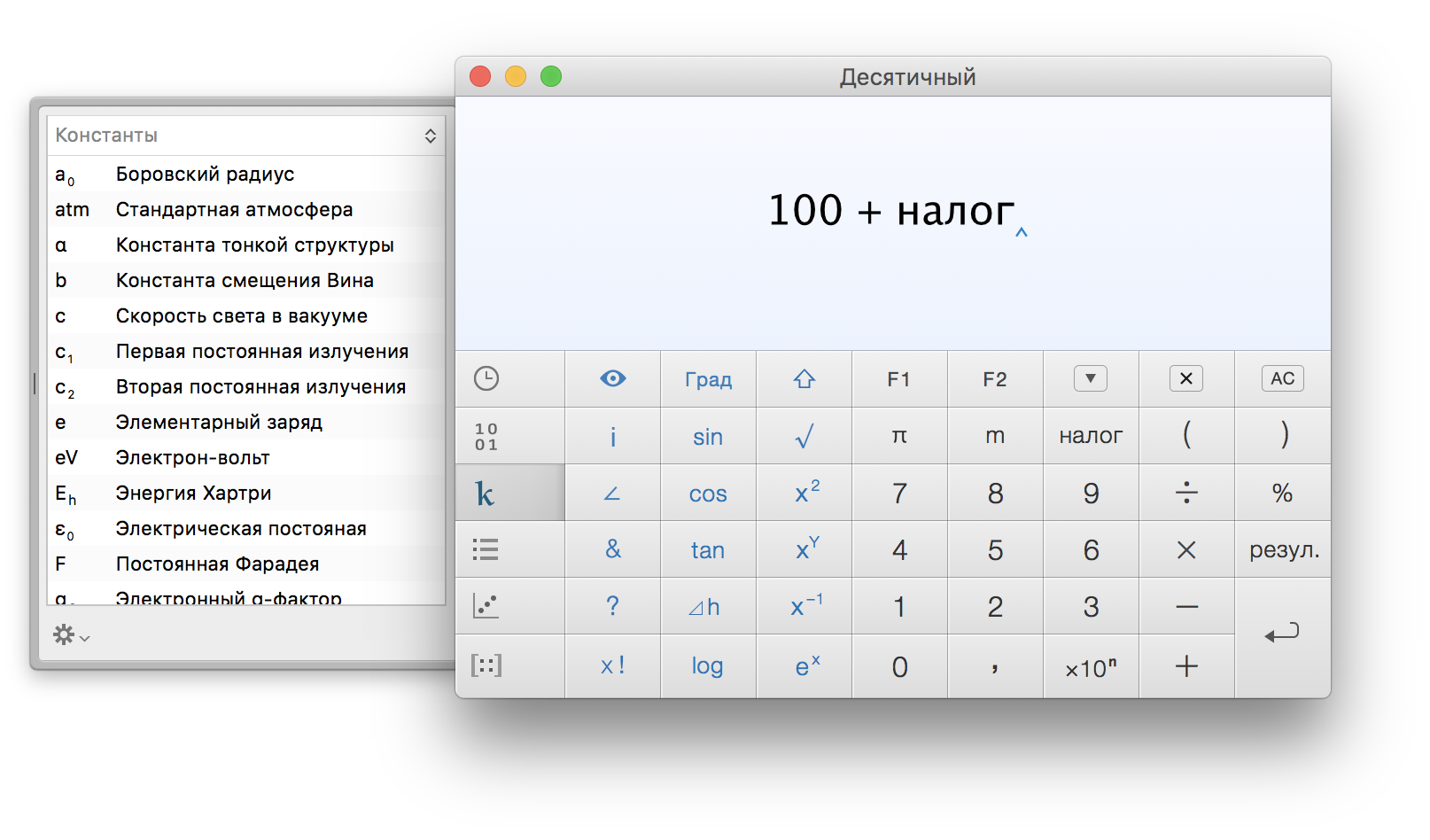Screen dimensions: 1430x840
Task: Select Энергия Хартри row
Action: (246, 494)
